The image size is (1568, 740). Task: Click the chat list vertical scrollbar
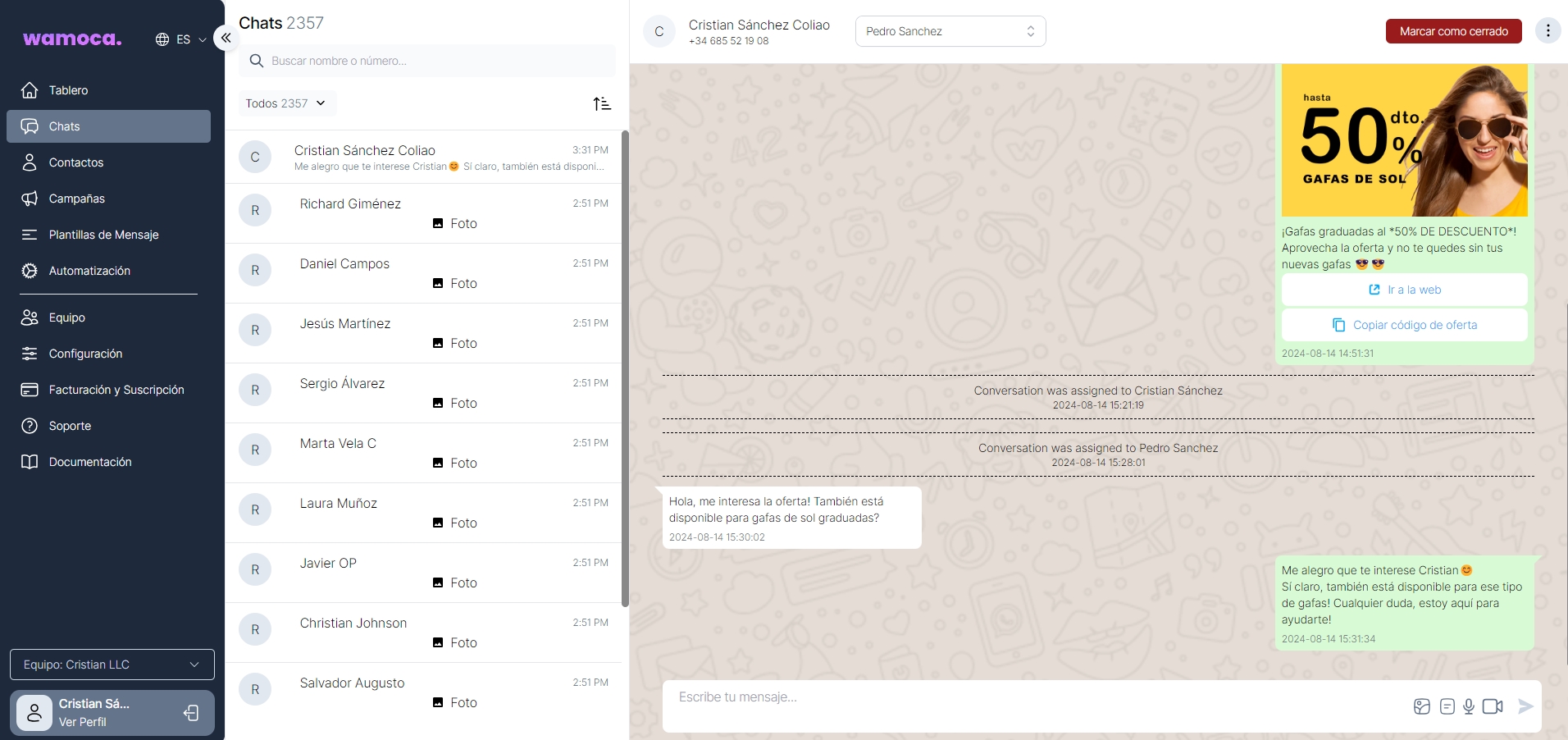point(625,369)
